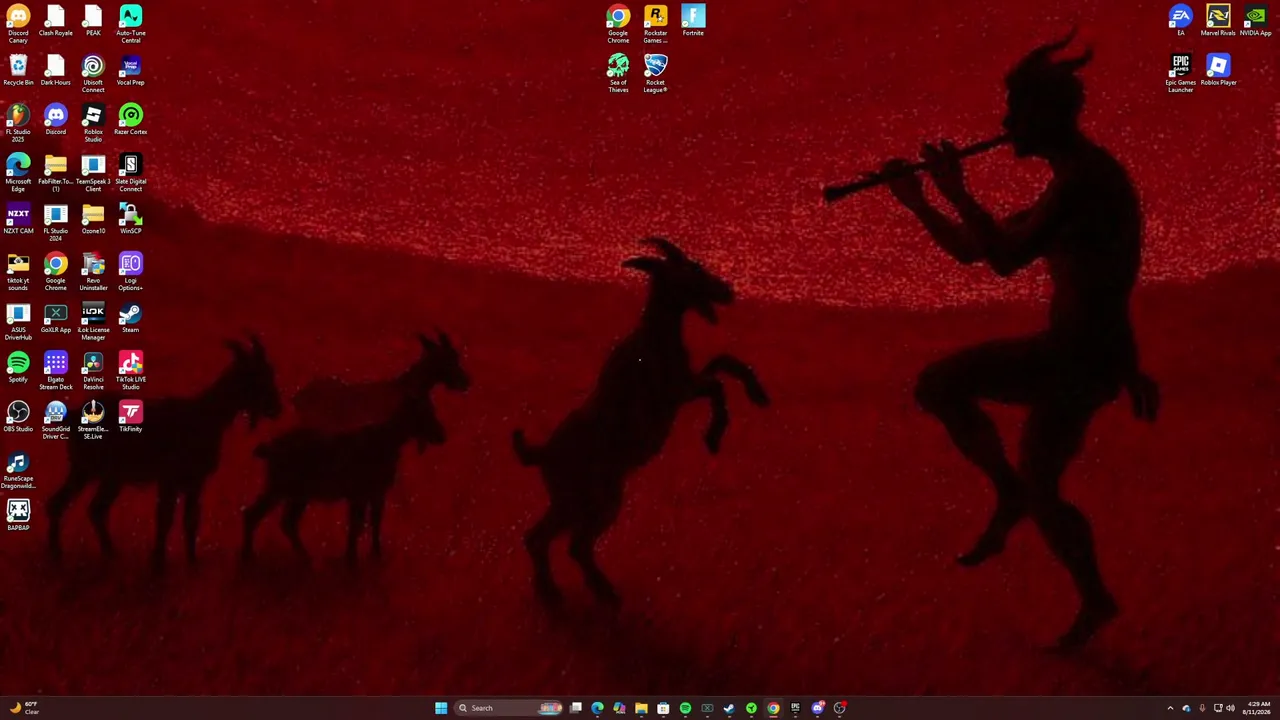Image resolution: width=1280 pixels, height=720 pixels.
Task: Open Microsoft Store from the taskbar
Action: (x=663, y=708)
